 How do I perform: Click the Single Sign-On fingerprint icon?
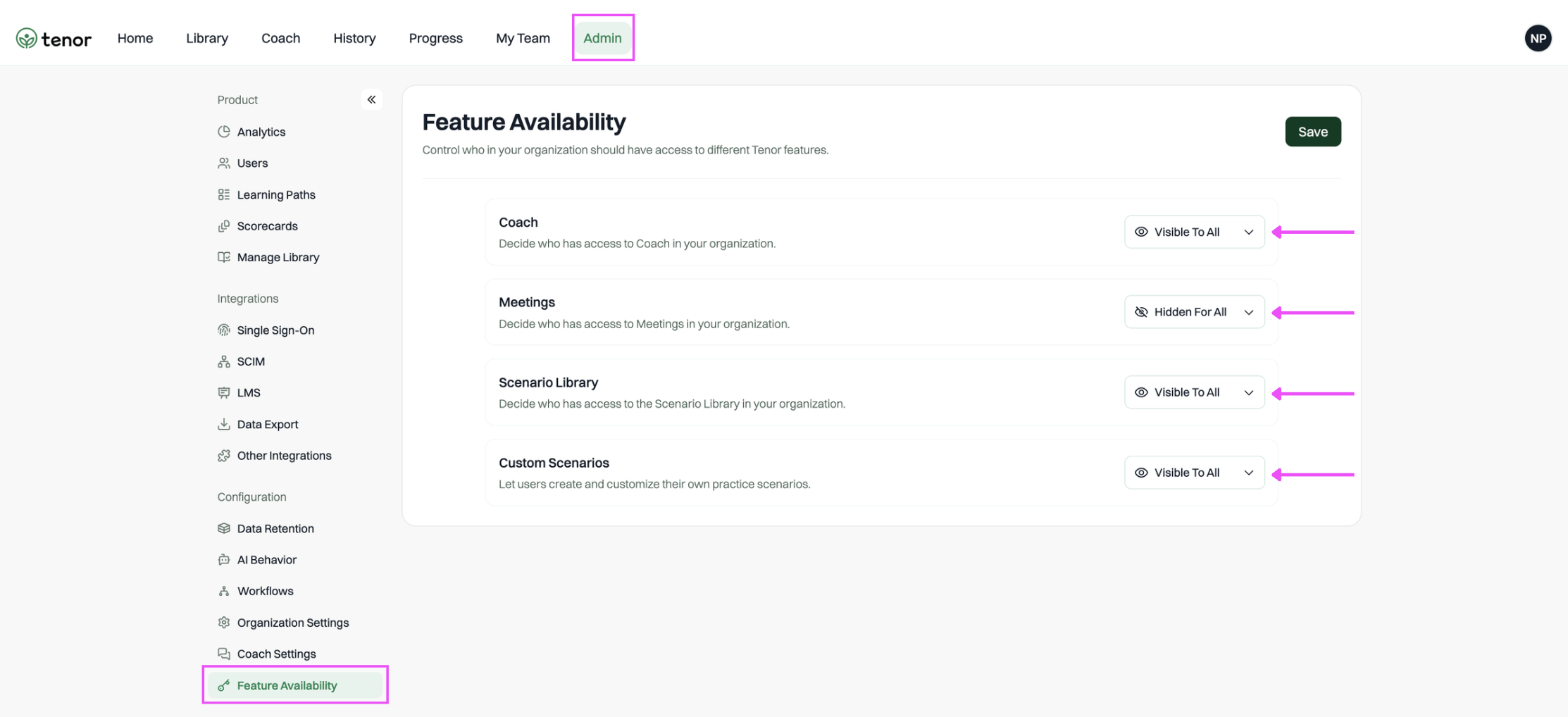point(224,330)
